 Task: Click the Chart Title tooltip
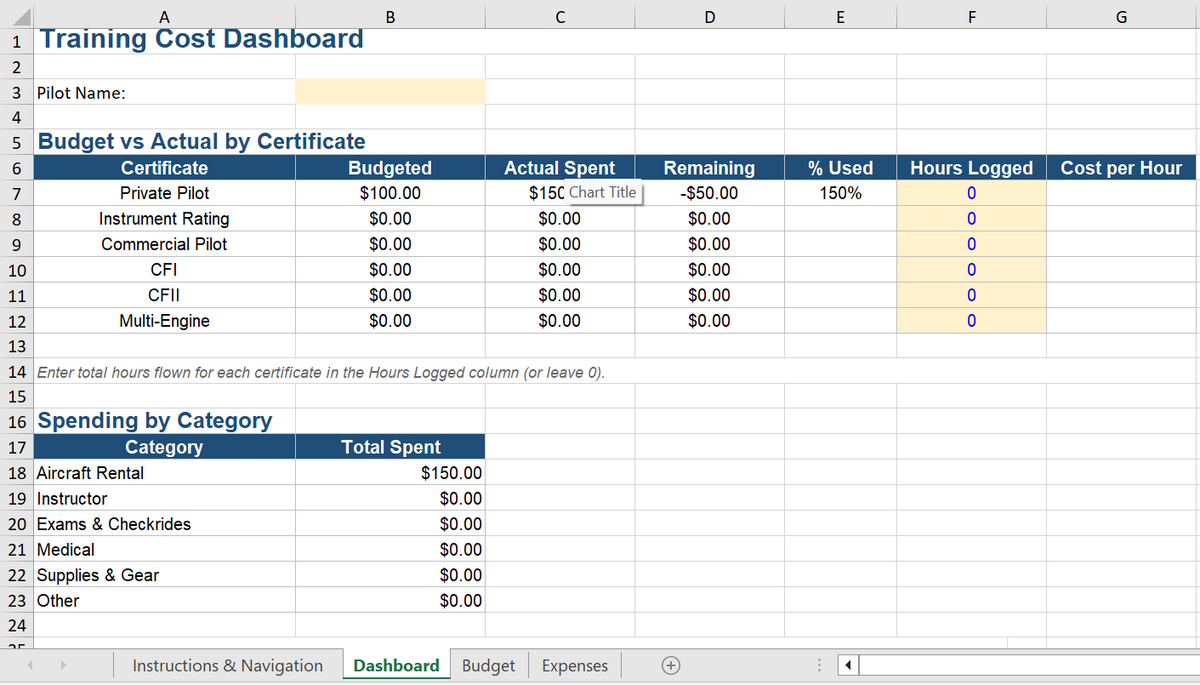[x=603, y=192]
